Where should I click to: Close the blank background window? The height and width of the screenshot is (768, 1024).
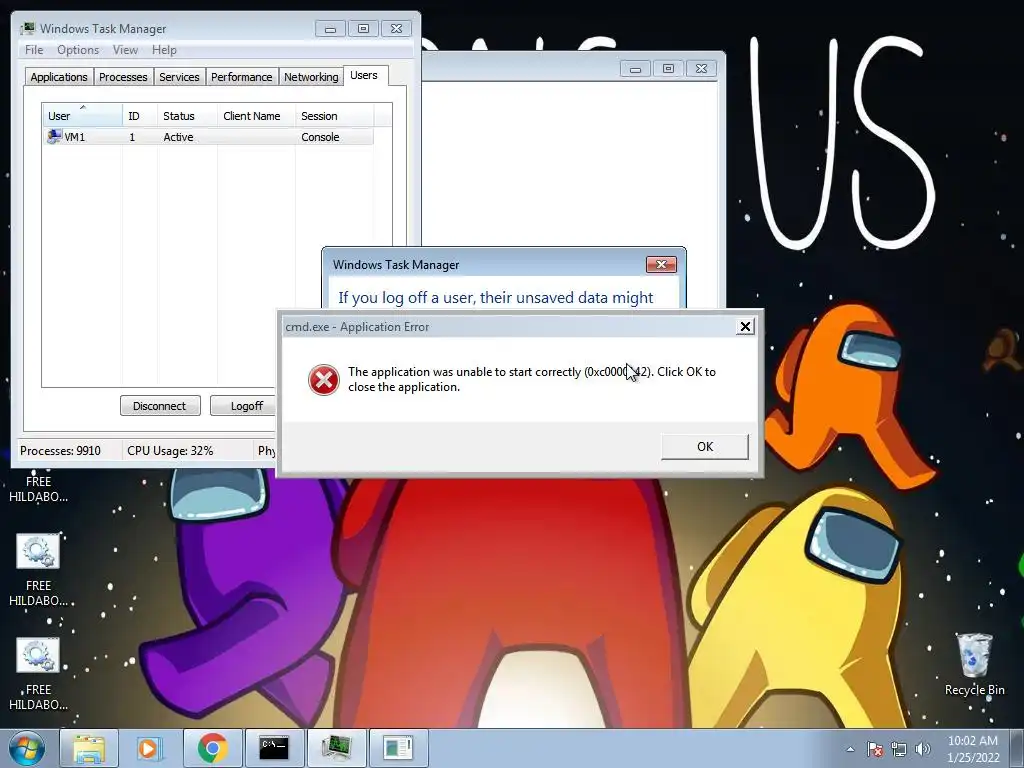click(701, 69)
